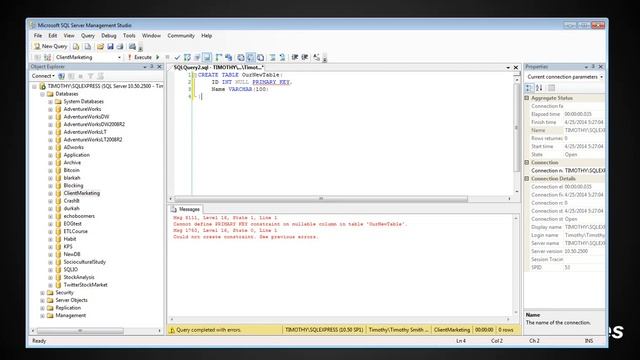Click the Property Pages icon in Properties
This screenshot has height=360, width=640.
pyautogui.click(x=551, y=88)
